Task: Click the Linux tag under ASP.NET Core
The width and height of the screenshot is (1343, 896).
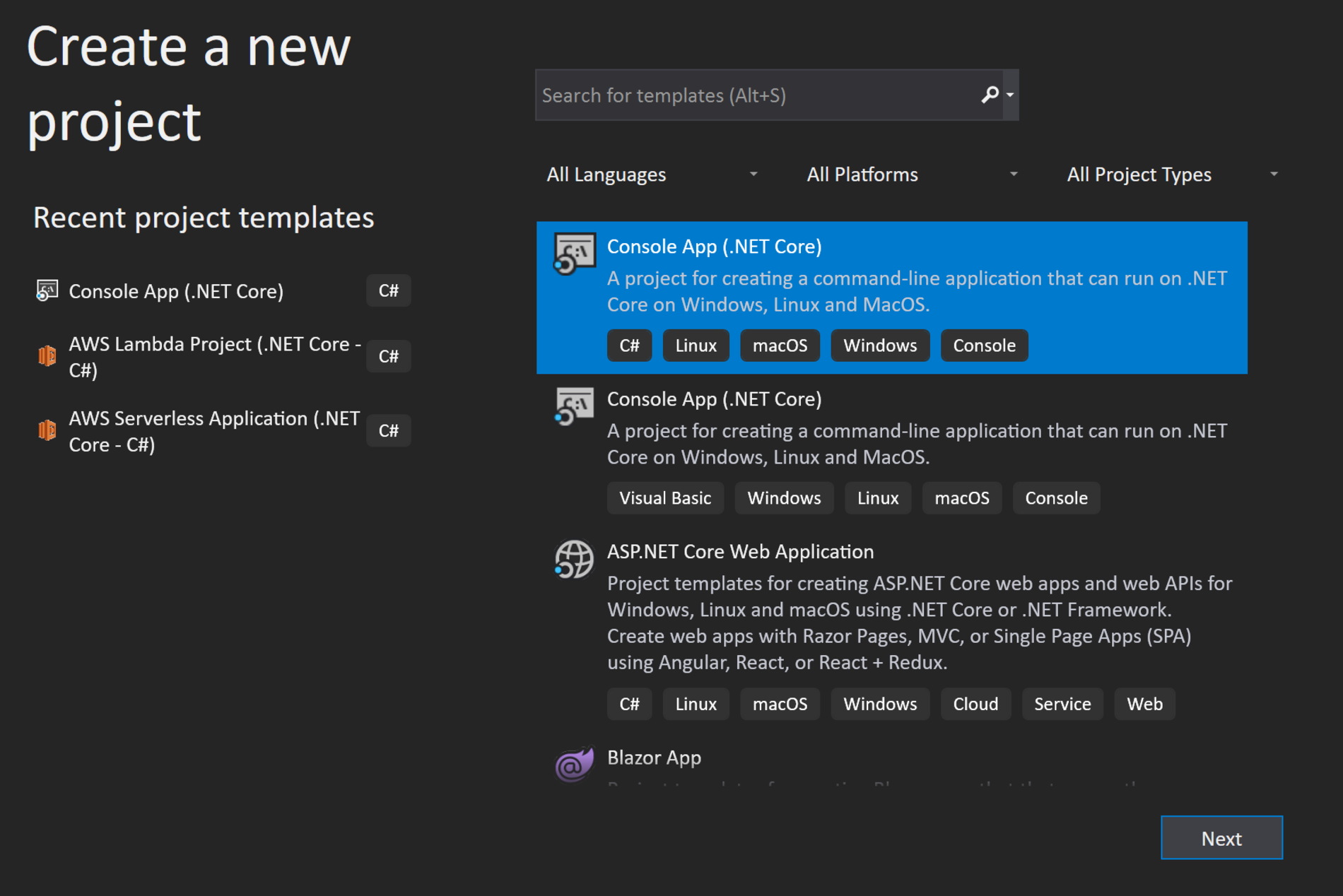Action: 696,704
